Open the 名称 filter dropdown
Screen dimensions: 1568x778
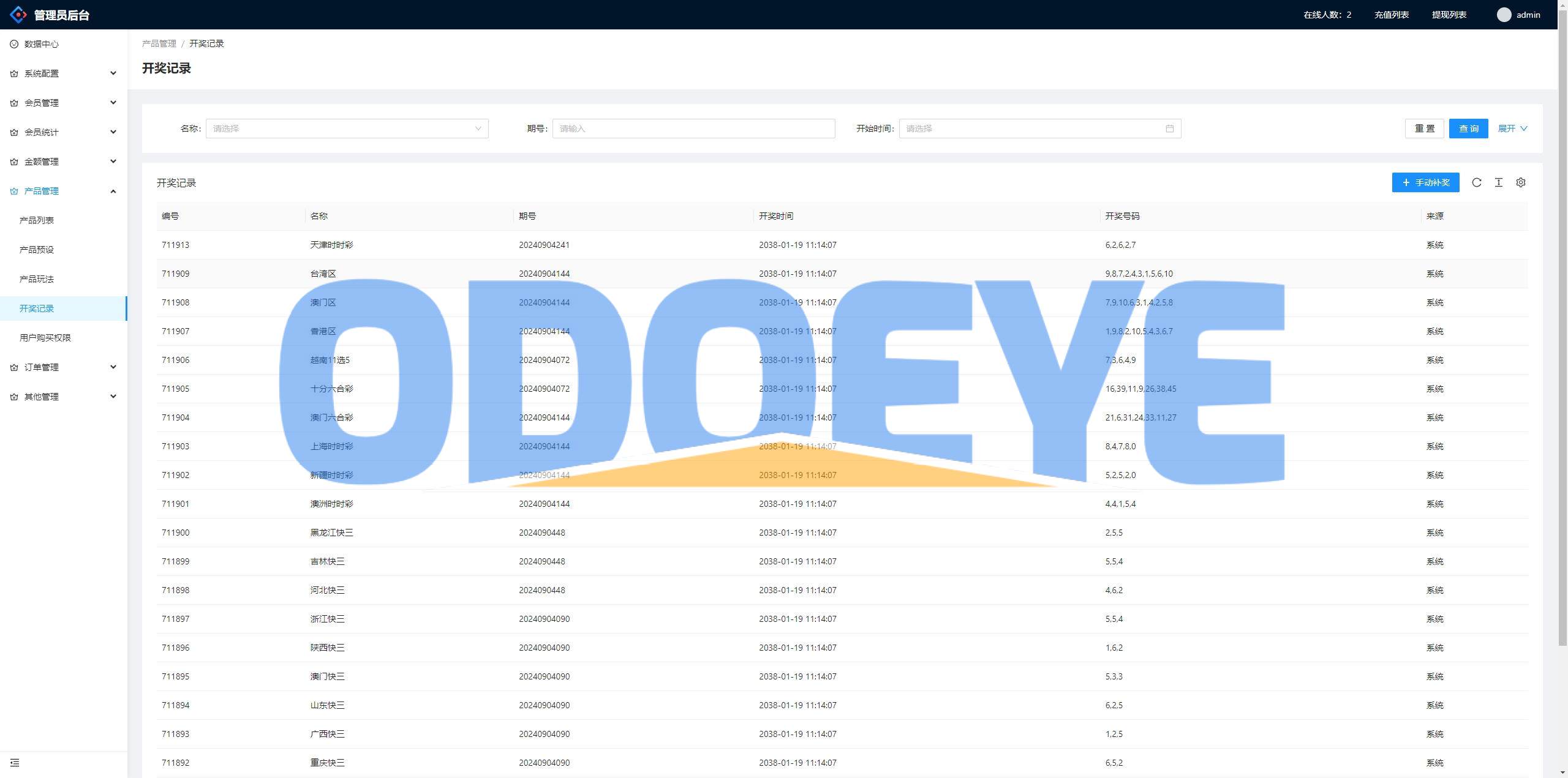(x=346, y=128)
